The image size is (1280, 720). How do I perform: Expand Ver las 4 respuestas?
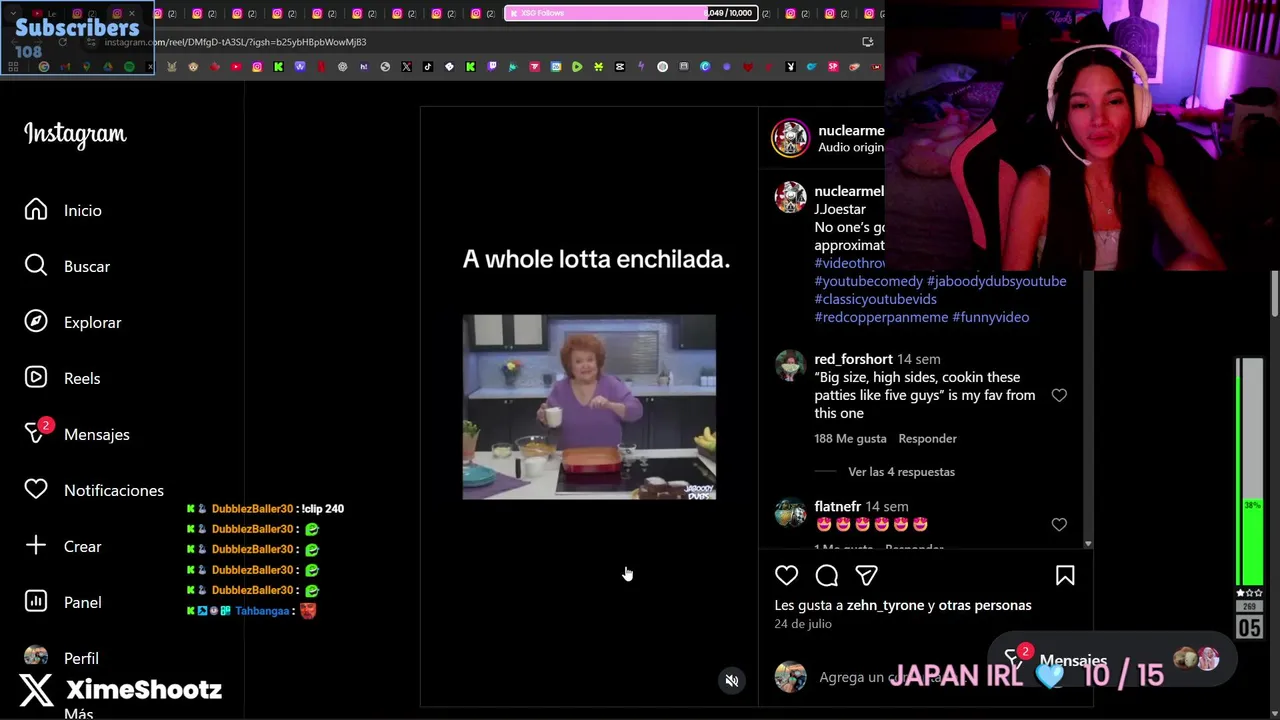click(x=901, y=471)
